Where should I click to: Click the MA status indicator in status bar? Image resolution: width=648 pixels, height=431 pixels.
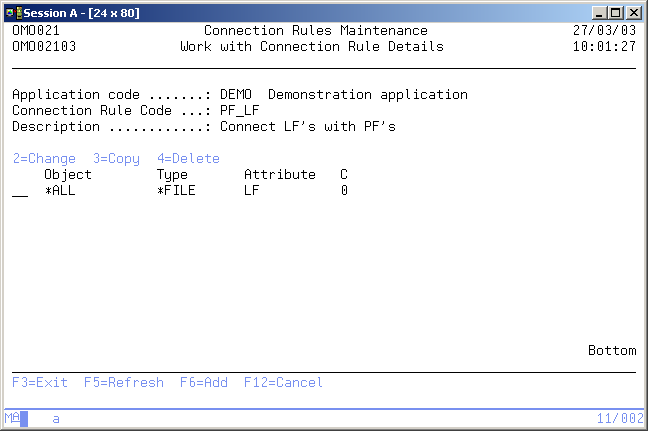[12, 418]
